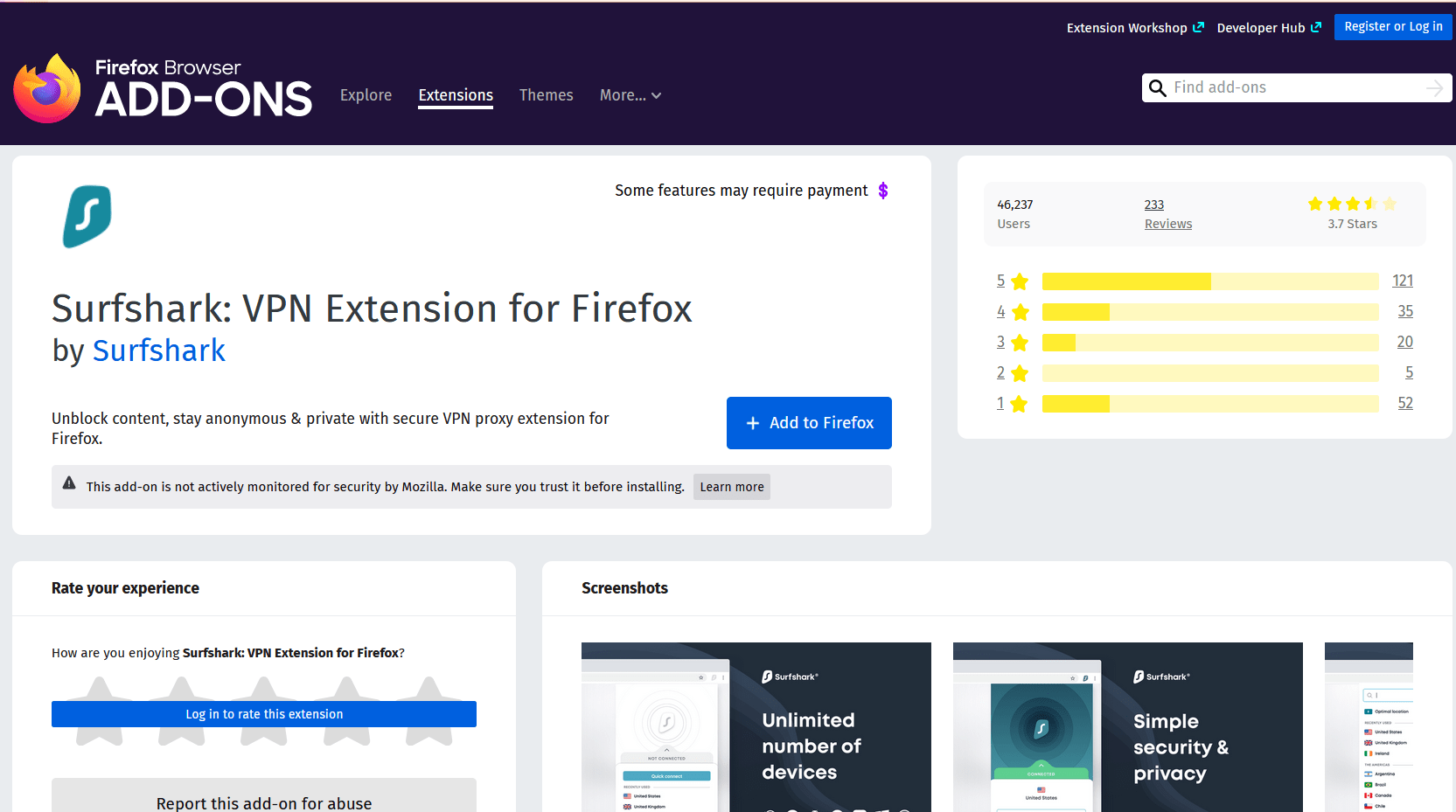1456x812 pixels.
Task: Open the country list screenshot thumbnail
Action: pyautogui.click(x=1369, y=727)
